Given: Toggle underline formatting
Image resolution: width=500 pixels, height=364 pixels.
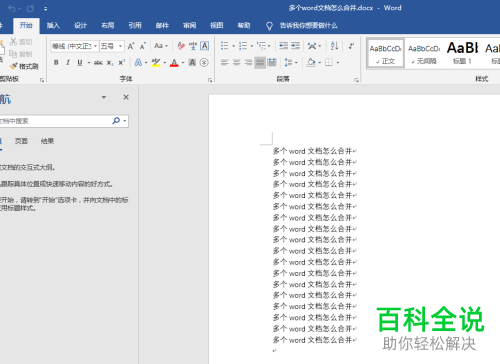Looking at the screenshot, I should [80, 62].
